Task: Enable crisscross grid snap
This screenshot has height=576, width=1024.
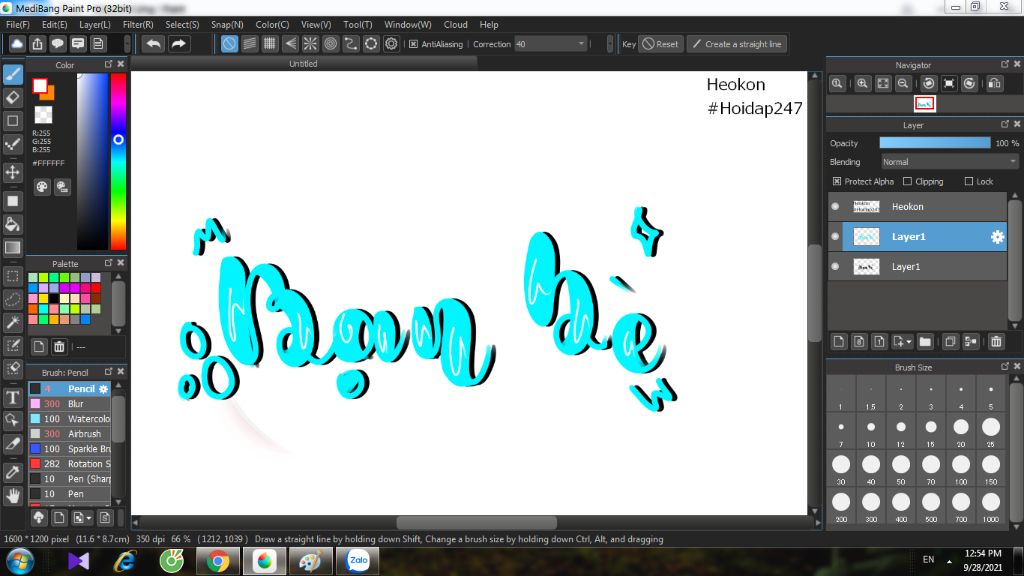Action: [x=270, y=44]
